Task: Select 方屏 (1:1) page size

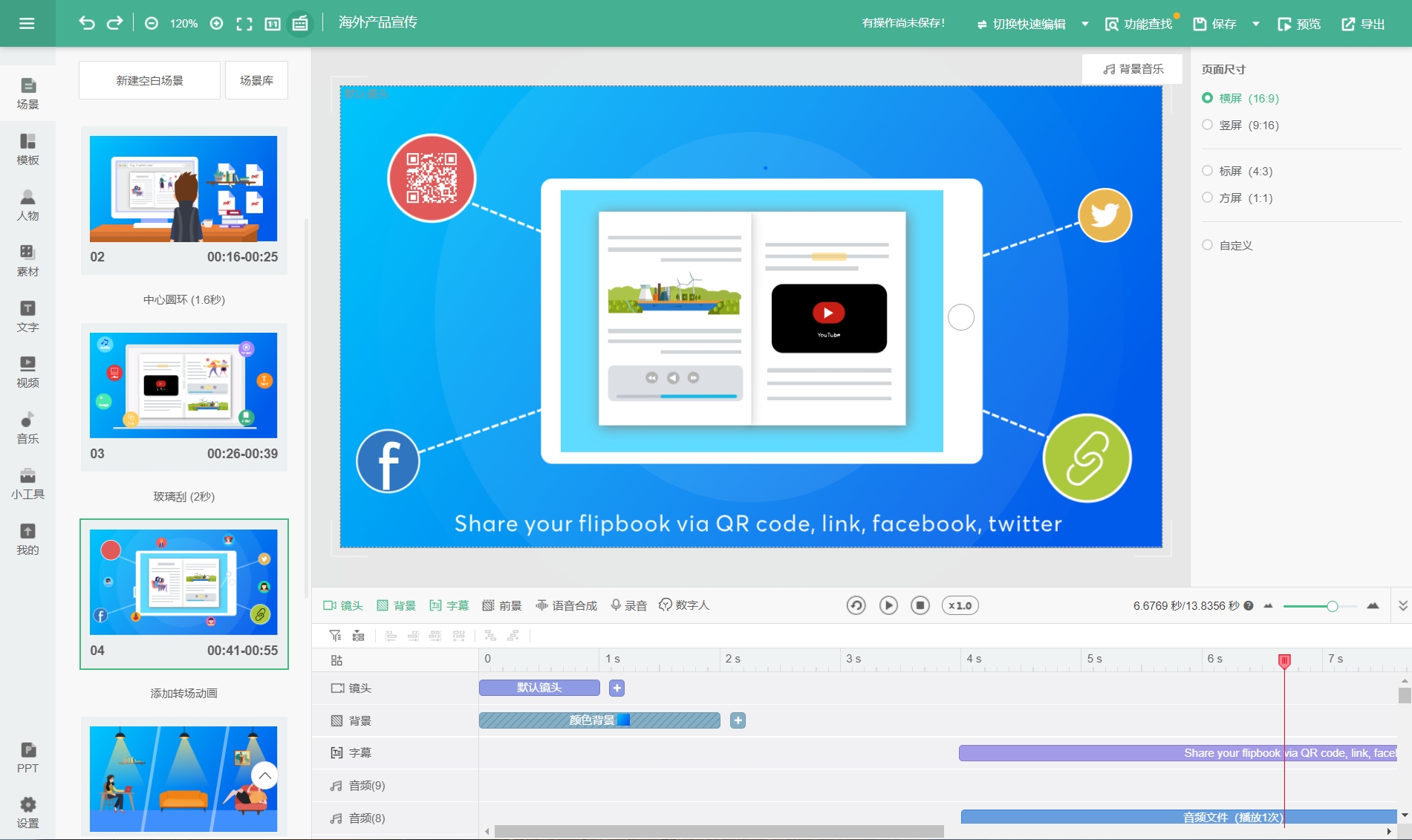Action: 1237,198
